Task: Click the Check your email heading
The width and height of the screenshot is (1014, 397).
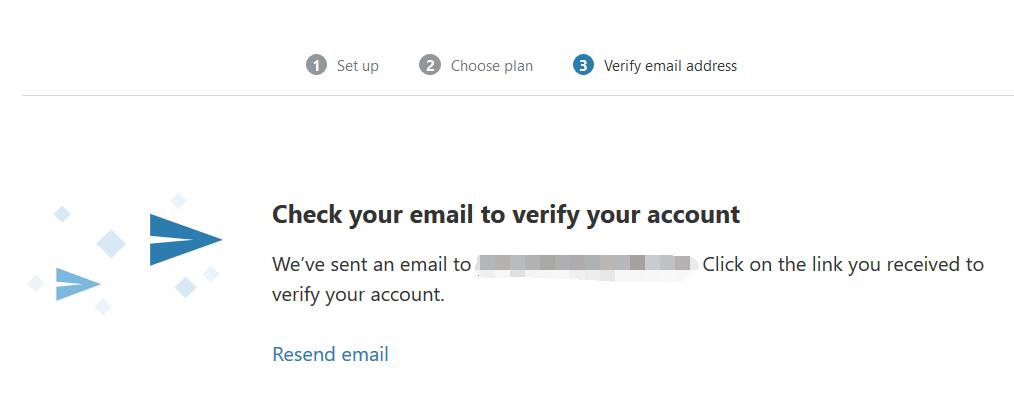Action: pyautogui.click(x=506, y=215)
